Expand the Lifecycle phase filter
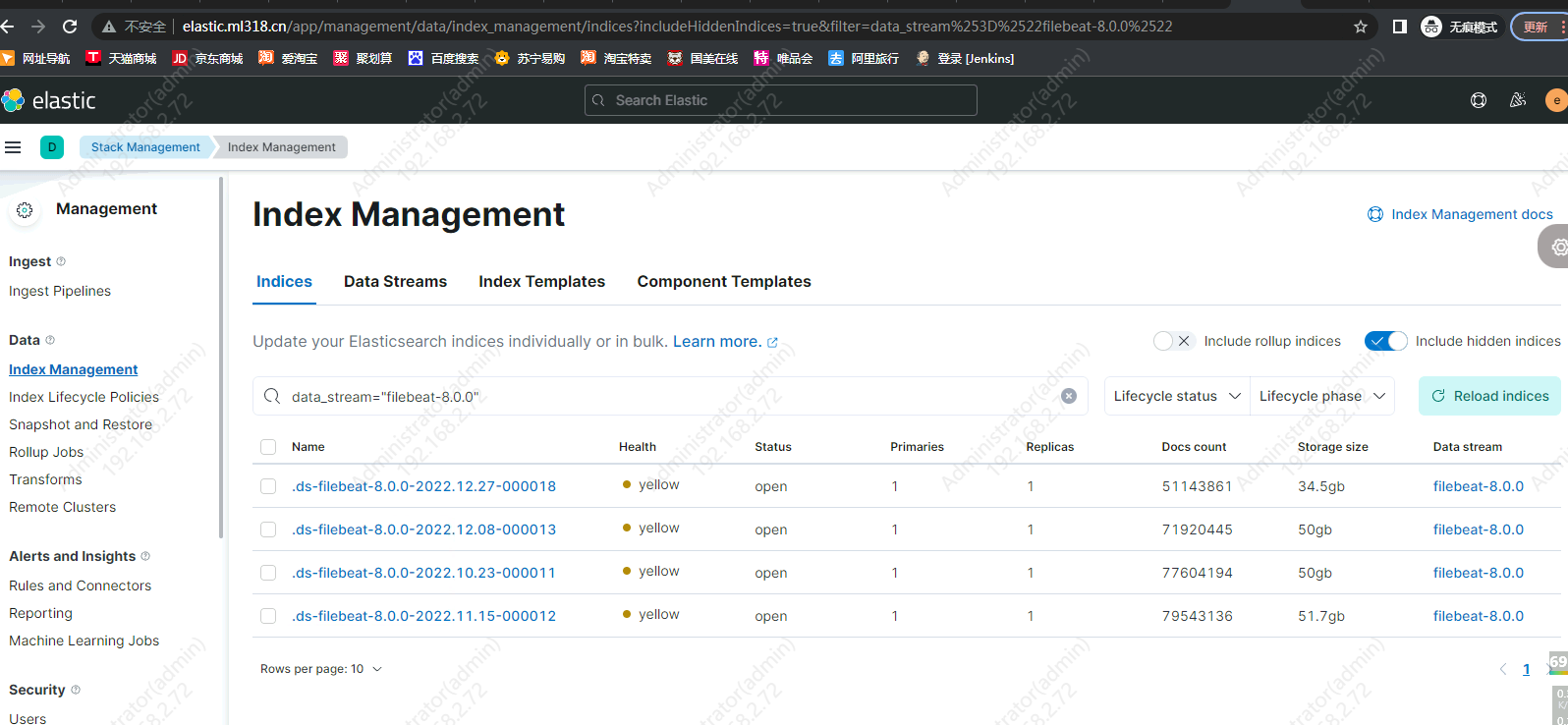This screenshot has width=1568, height=725. pos(1321,396)
